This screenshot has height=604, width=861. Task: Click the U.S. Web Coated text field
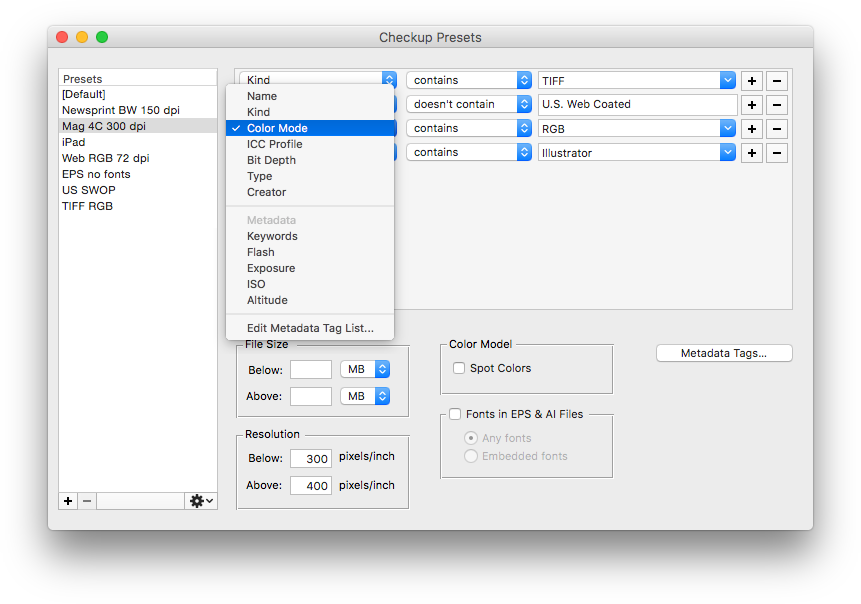[638, 104]
